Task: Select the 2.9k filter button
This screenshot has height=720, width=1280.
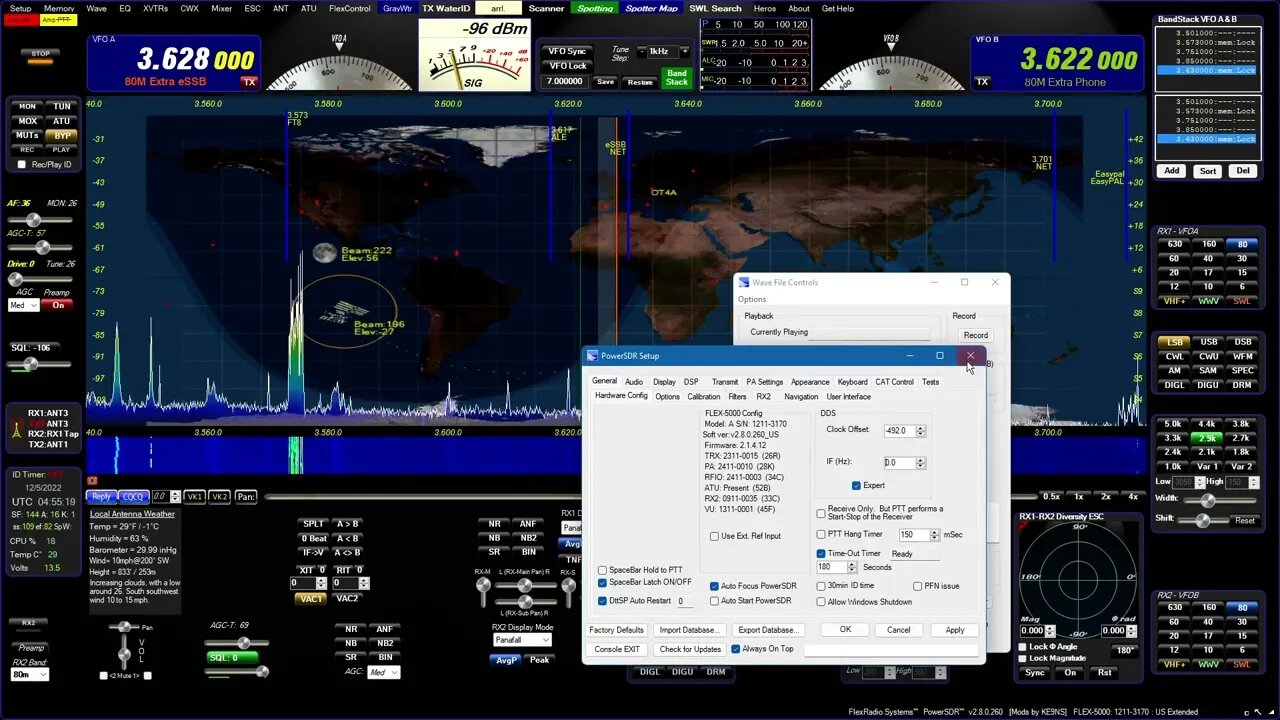Action: click(1208, 438)
